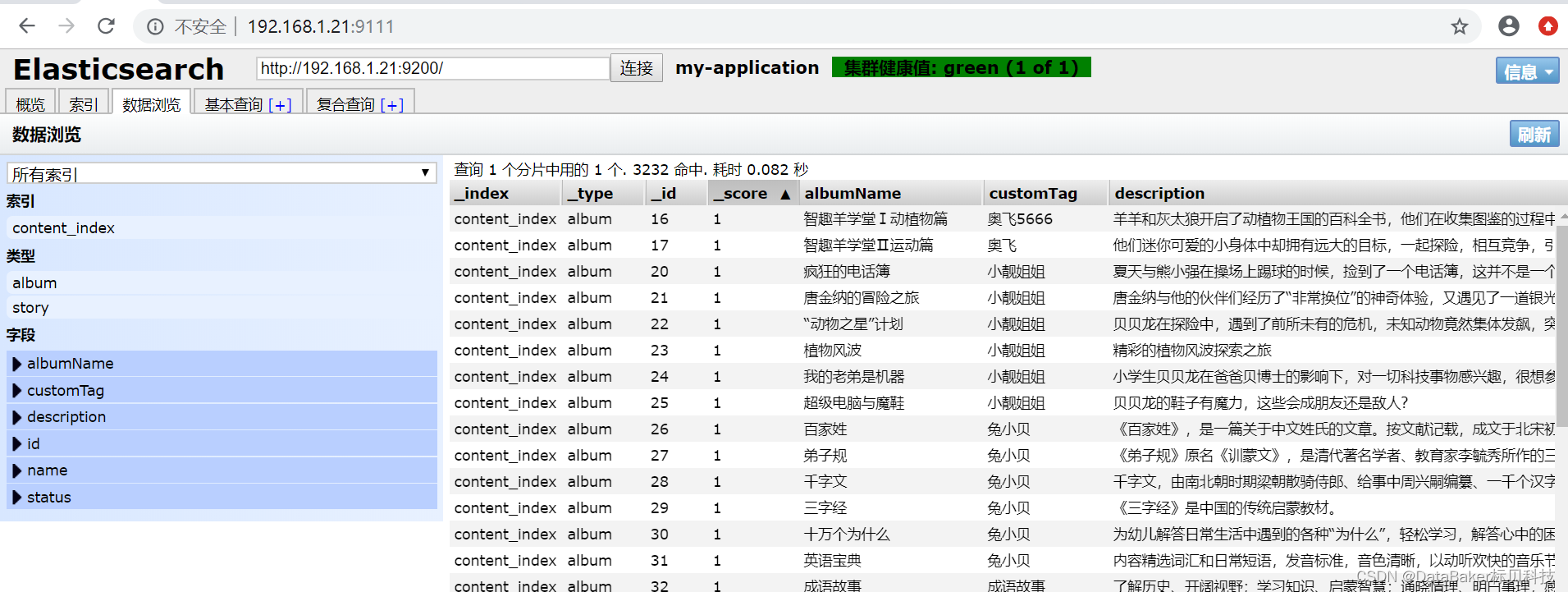Bookmark this page with the star icon
Viewport: 1568px width, 592px height.
(1459, 27)
